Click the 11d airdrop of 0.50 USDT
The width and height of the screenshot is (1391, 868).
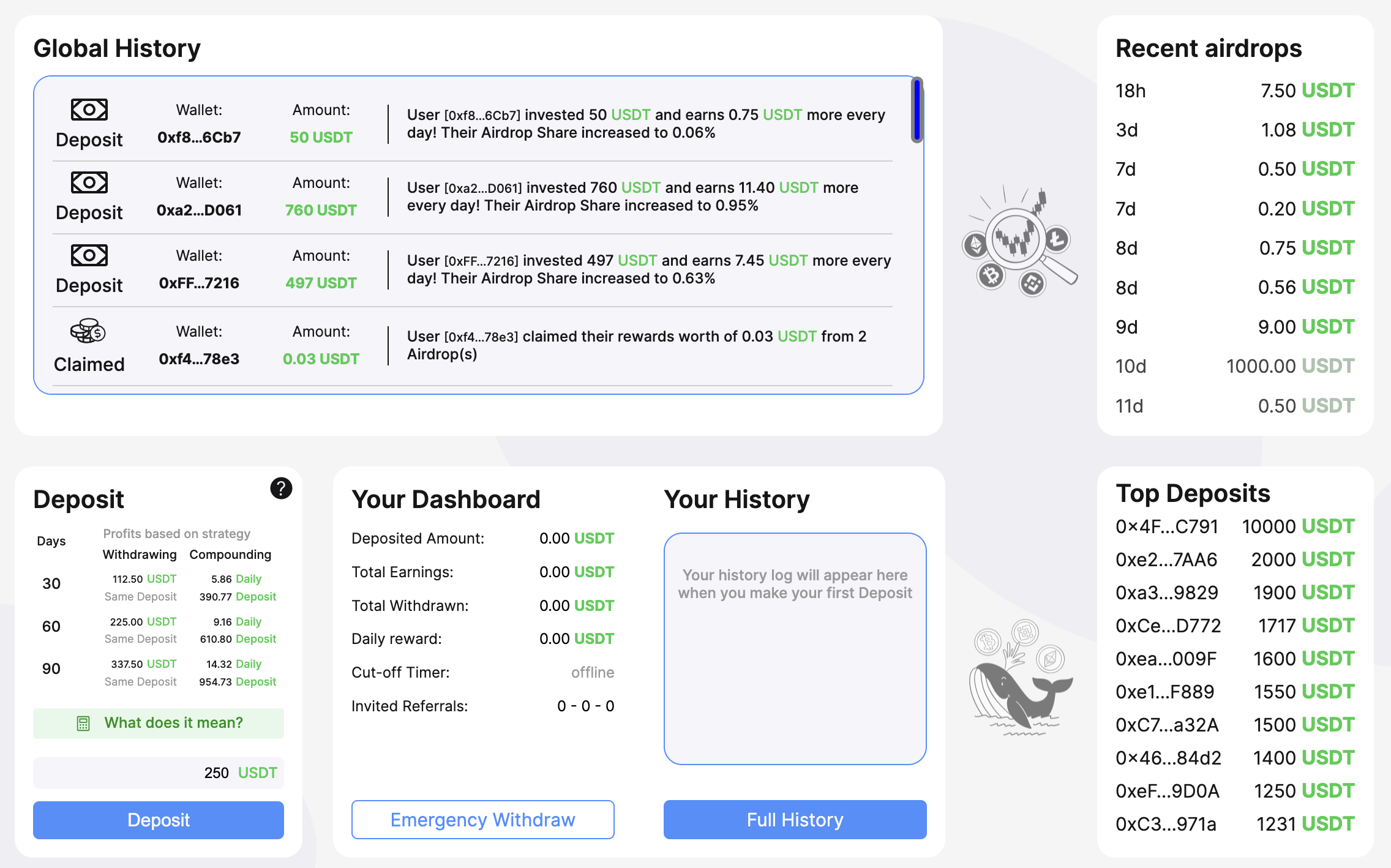pos(1235,406)
